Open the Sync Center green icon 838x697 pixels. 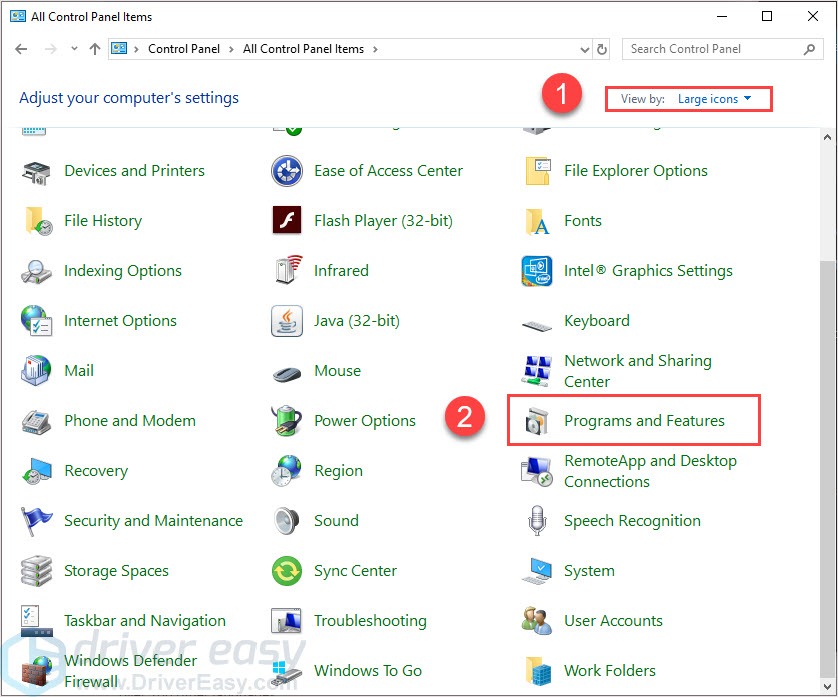[x=287, y=571]
